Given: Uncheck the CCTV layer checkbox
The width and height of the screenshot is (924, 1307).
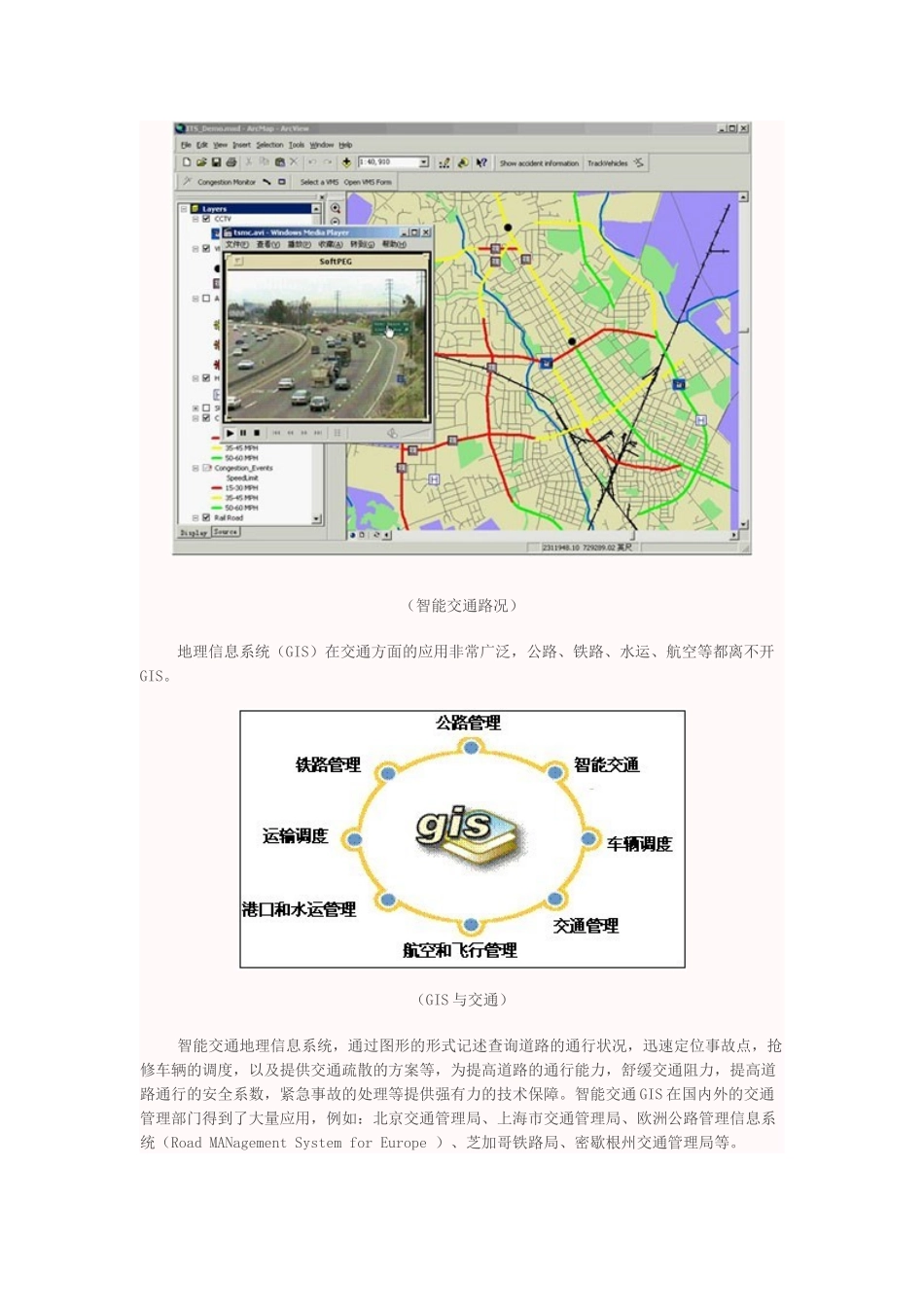Looking at the screenshot, I should (206, 219).
